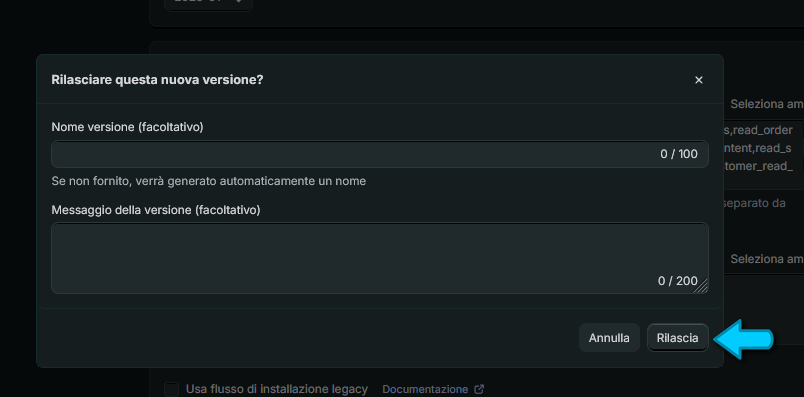Screen dimensions: 804x397
Task: Click the dialog title Rilasciare questa nuova versione?
Action: 157,80
